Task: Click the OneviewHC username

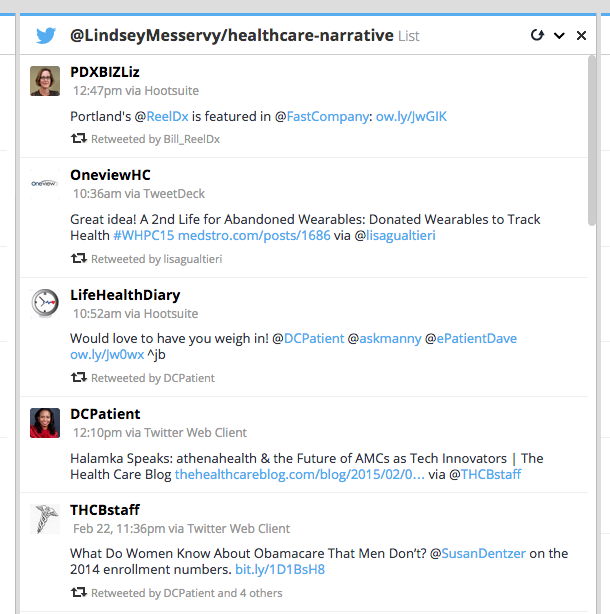Action: (x=110, y=175)
